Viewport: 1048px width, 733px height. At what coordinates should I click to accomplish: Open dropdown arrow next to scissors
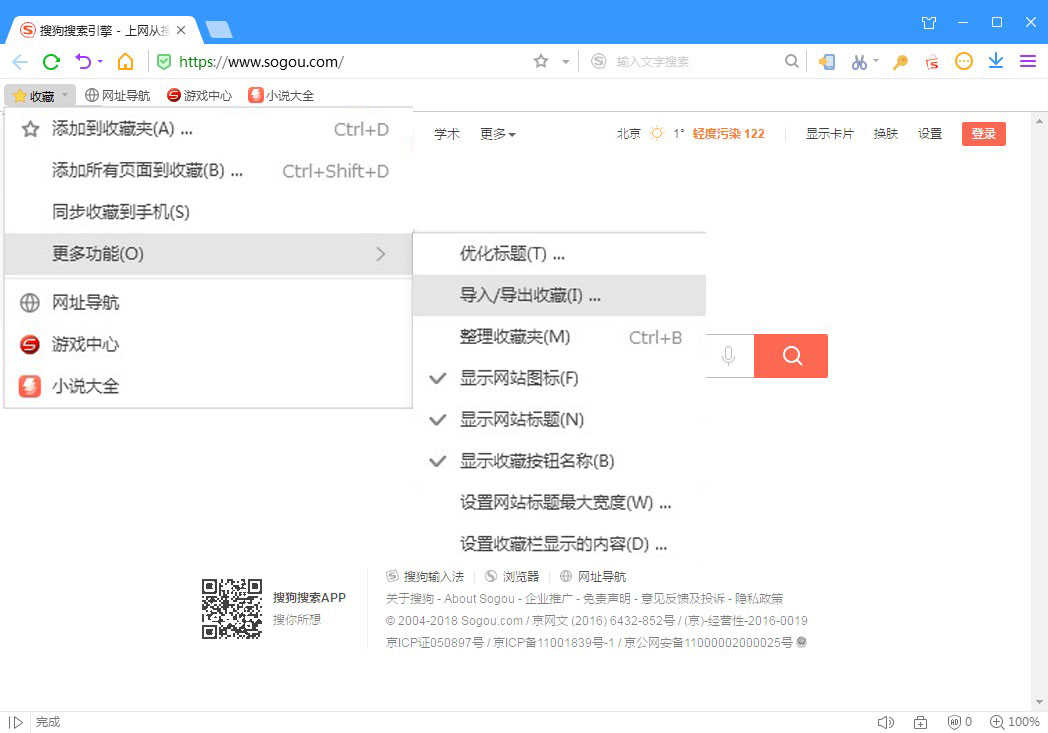(x=876, y=61)
